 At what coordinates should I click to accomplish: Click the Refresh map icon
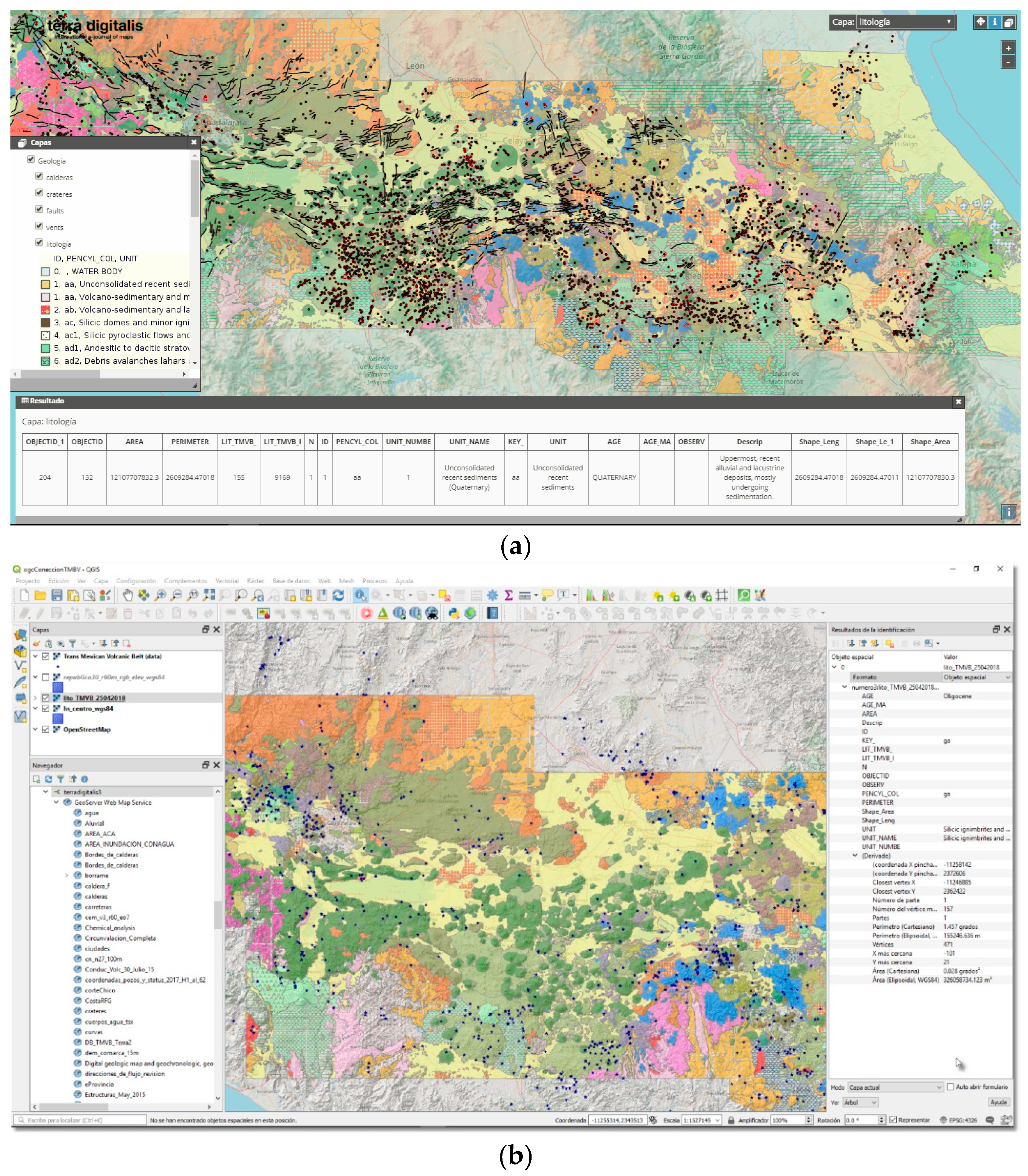(x=338, y=595)
